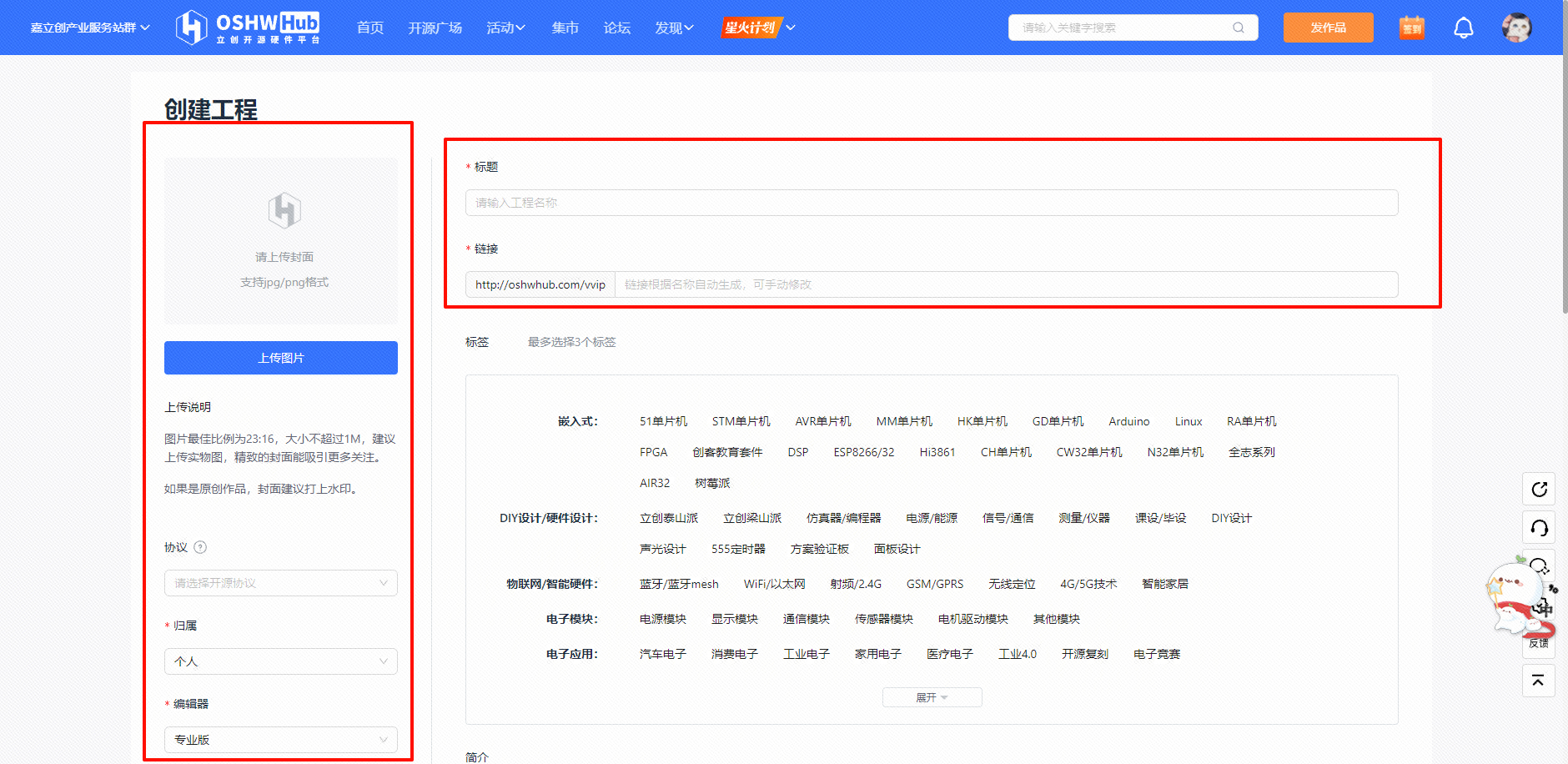Go to 首页 in navigation
This screenshot has width=1568, height=764.
pos(370,28)
